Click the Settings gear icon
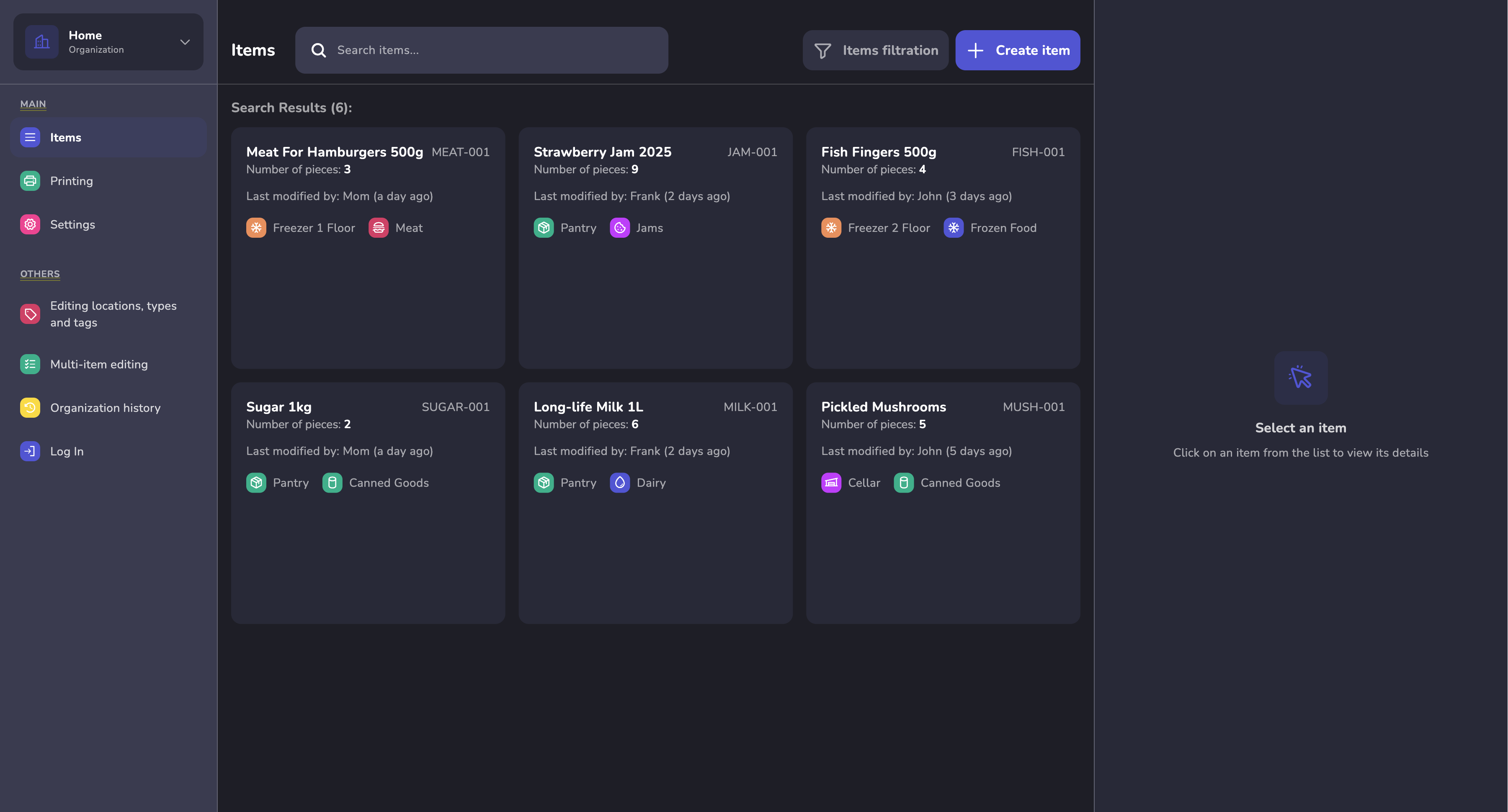This screenshot has height=812, width=1508. [x=30, y=224]
